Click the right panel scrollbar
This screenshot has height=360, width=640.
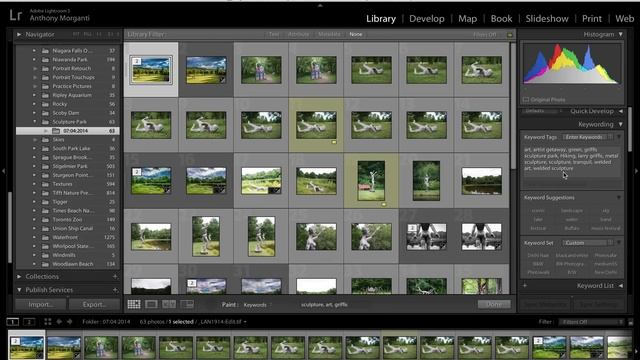click(630, 129)
